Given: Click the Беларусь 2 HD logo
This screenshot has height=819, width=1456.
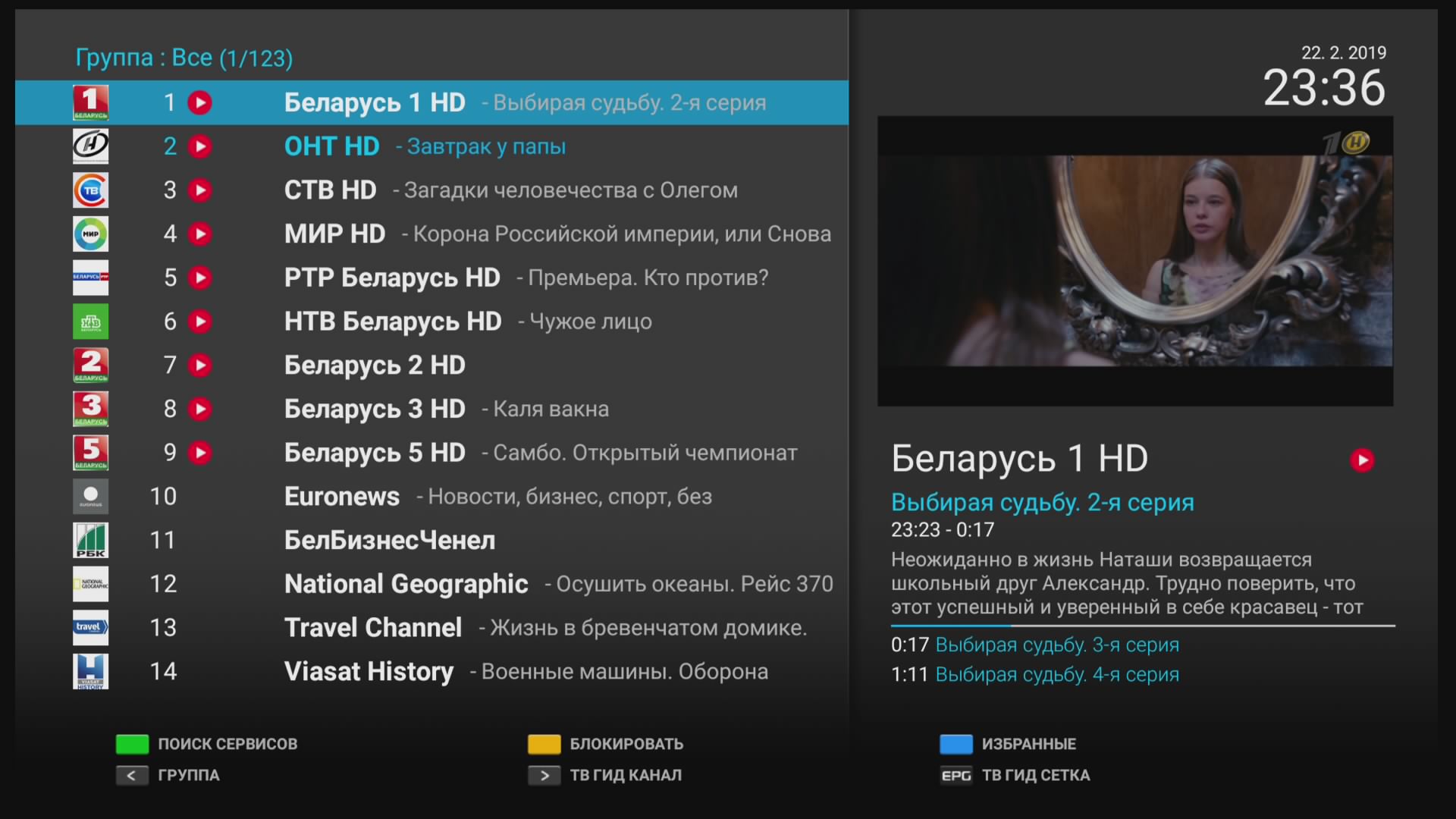Looking at the screenshot, I should click(90, 366).
